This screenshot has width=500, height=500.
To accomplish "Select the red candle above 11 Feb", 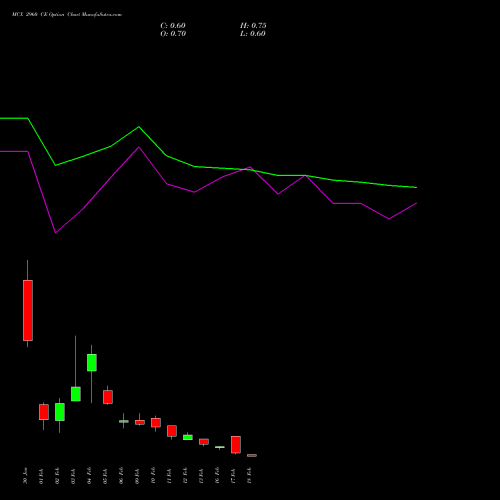I will (172, 431).
